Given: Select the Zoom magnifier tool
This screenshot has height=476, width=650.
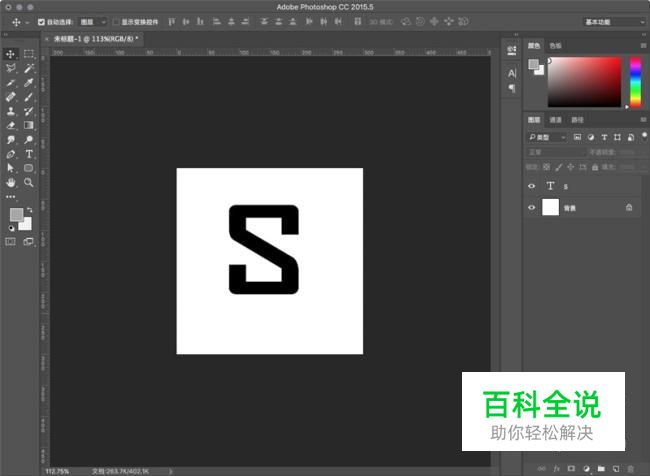Looking at the screenshot, I should pos(29,182).
